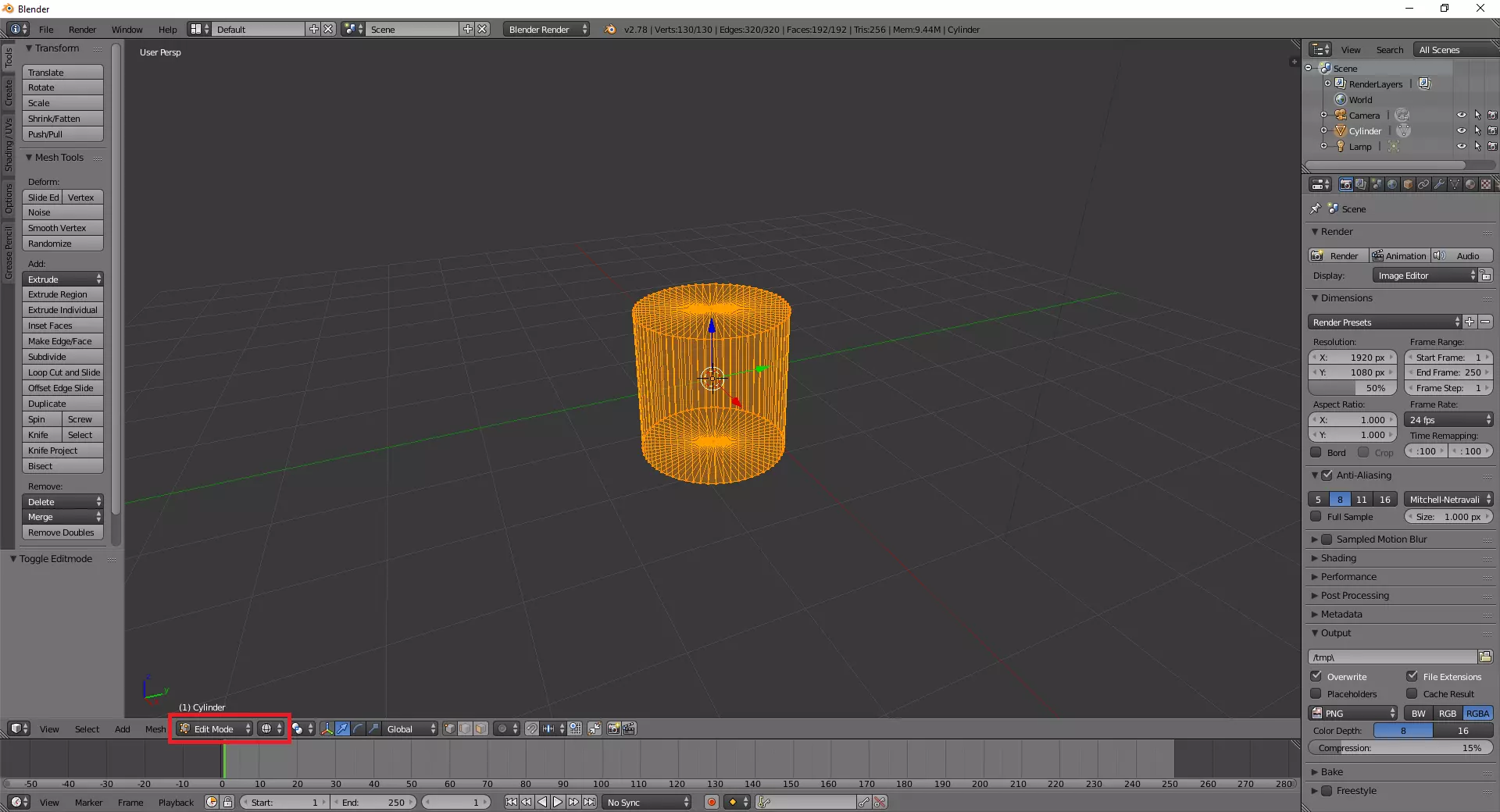Open the Modifiers wrench properties tab
1500x812 pixels.
pos(1439,184)
